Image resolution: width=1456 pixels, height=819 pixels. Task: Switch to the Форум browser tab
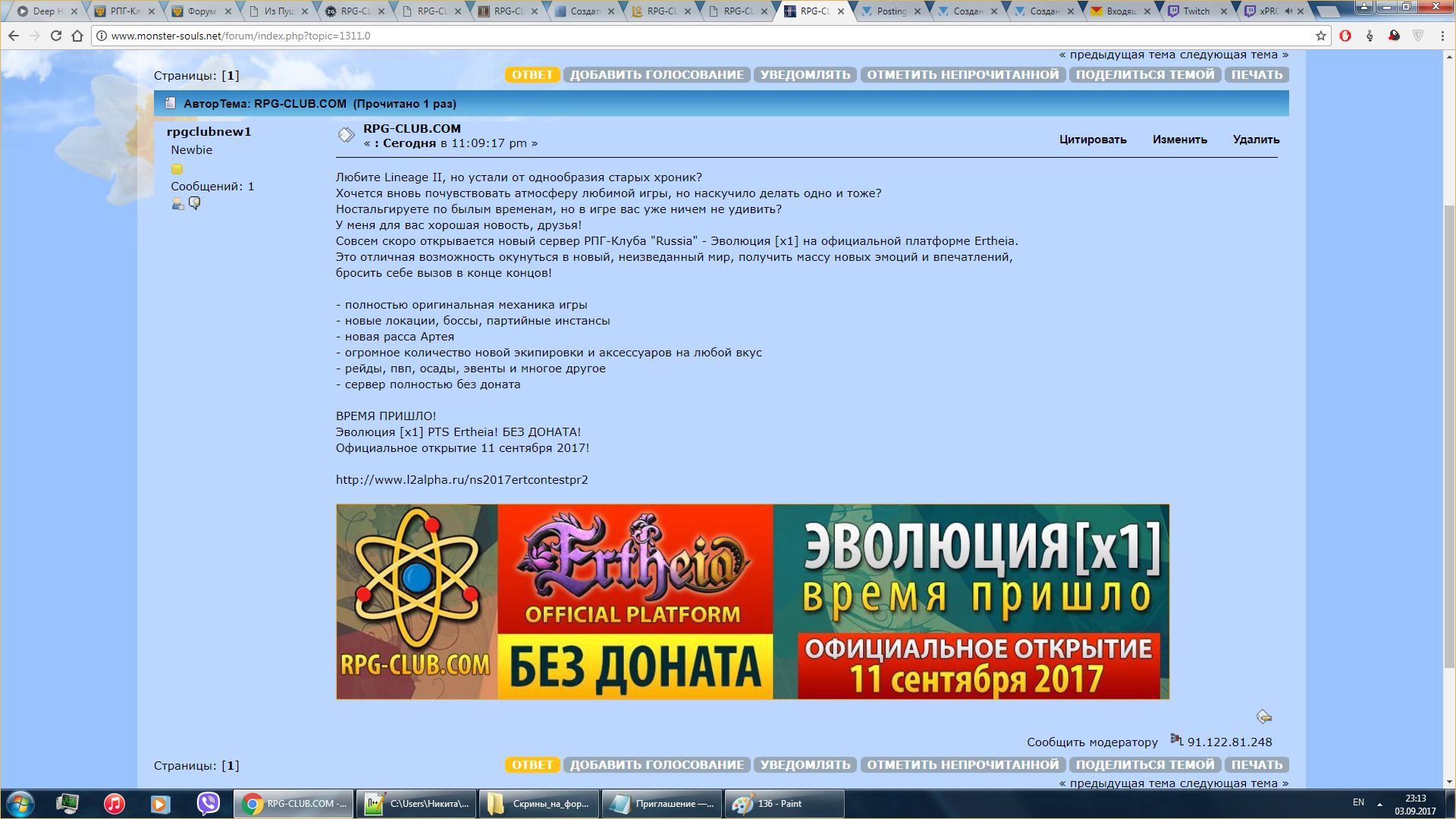(201, 11)
